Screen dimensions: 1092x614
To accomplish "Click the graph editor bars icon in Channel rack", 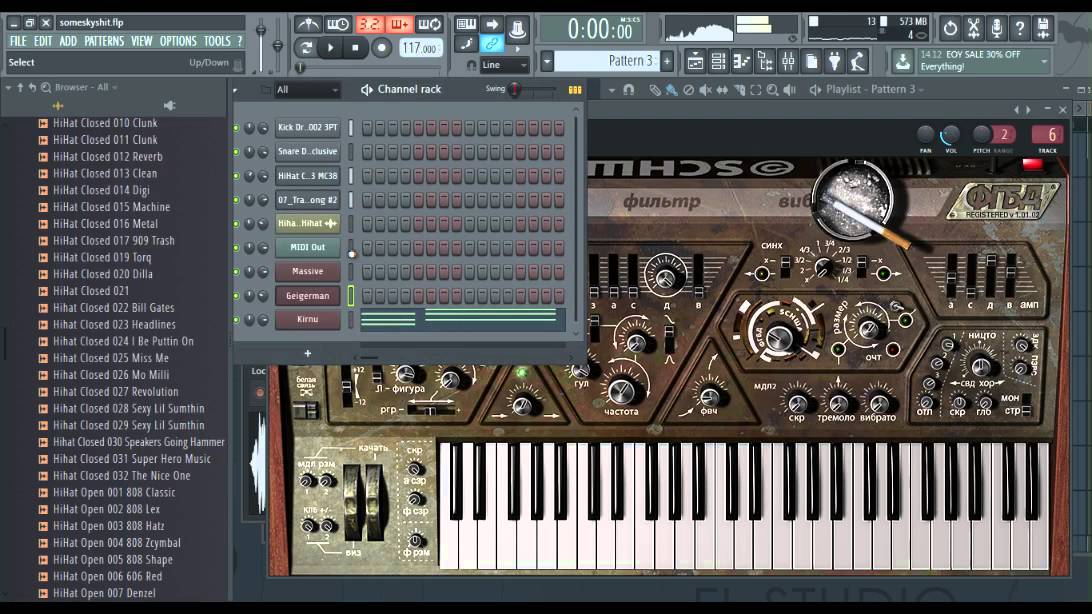I will (x=575, y=90).
